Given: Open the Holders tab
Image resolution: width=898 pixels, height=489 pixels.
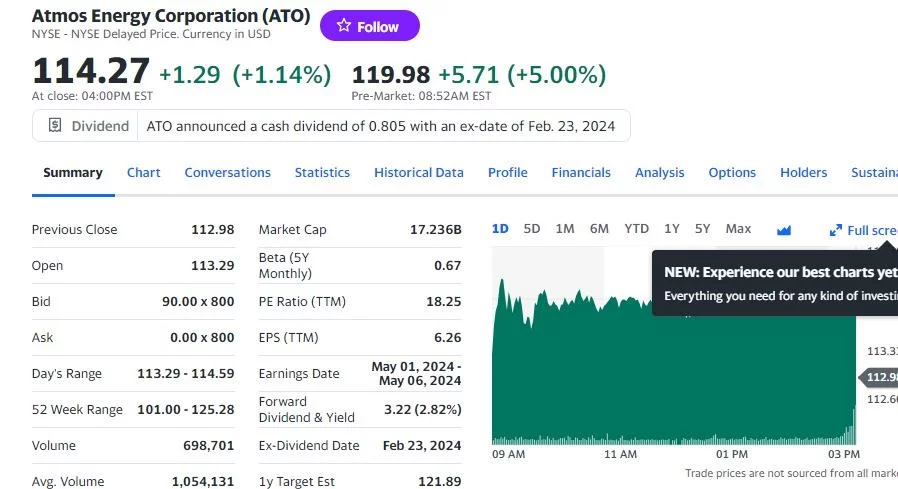Looking at the screenshot, I should 803,172.
